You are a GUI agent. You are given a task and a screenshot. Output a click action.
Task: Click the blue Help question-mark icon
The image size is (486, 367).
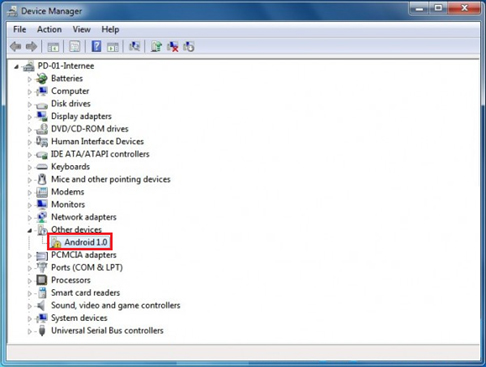click(x=96, y=46)
